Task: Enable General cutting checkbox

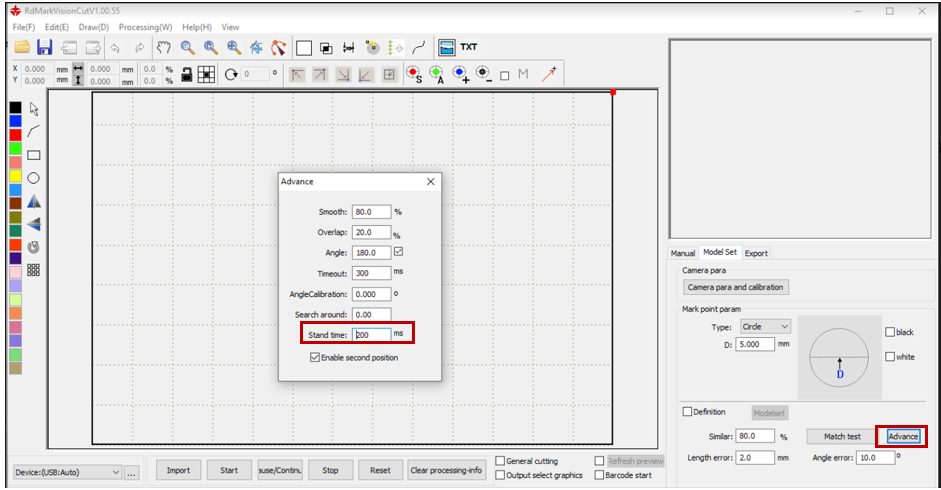Action: (500, 461)
